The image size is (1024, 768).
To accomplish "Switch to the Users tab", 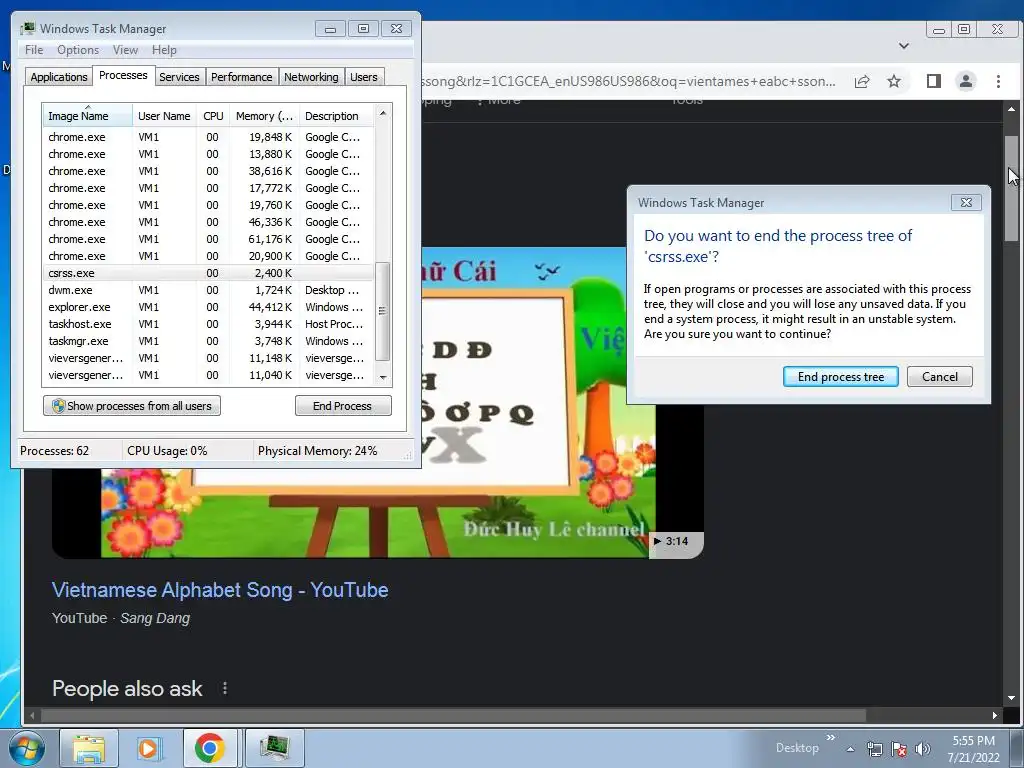I will coord(363,76).
